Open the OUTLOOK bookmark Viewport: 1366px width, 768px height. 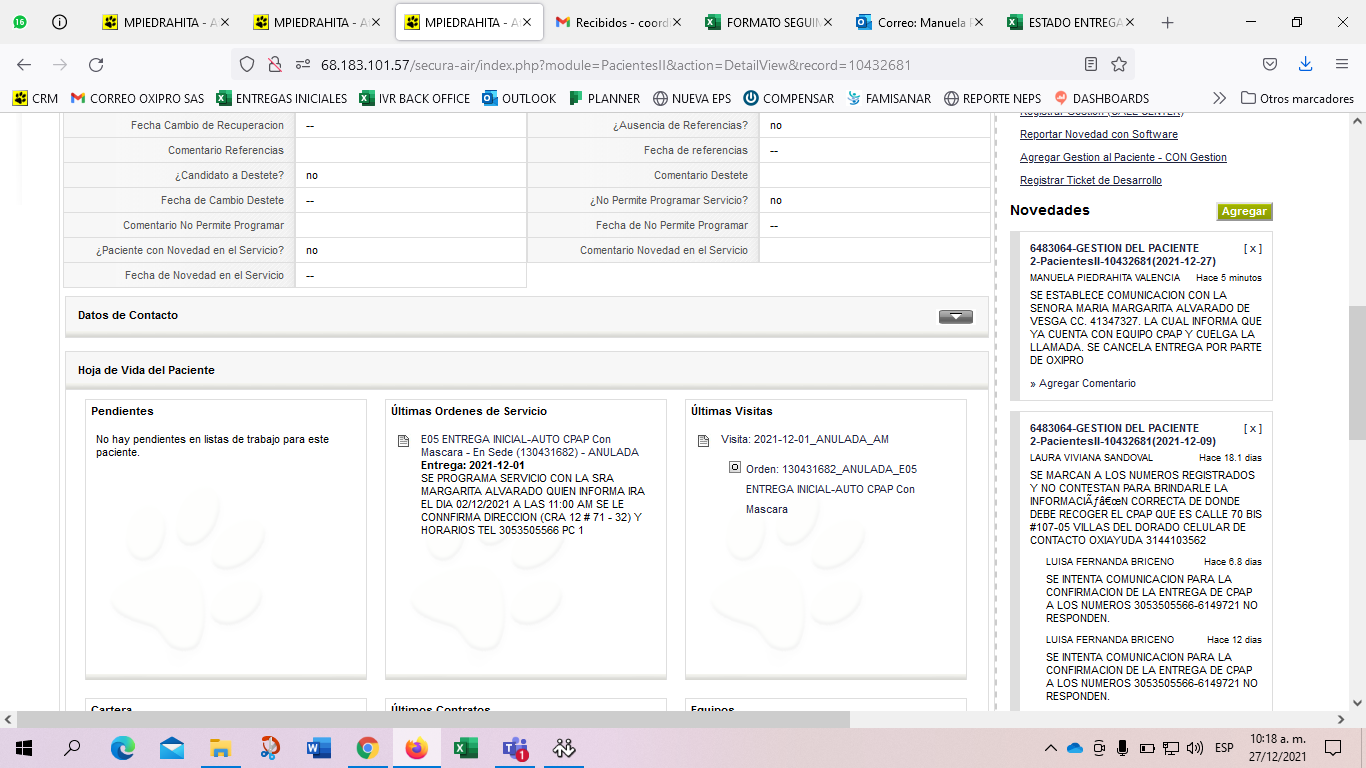coord(519,98)
